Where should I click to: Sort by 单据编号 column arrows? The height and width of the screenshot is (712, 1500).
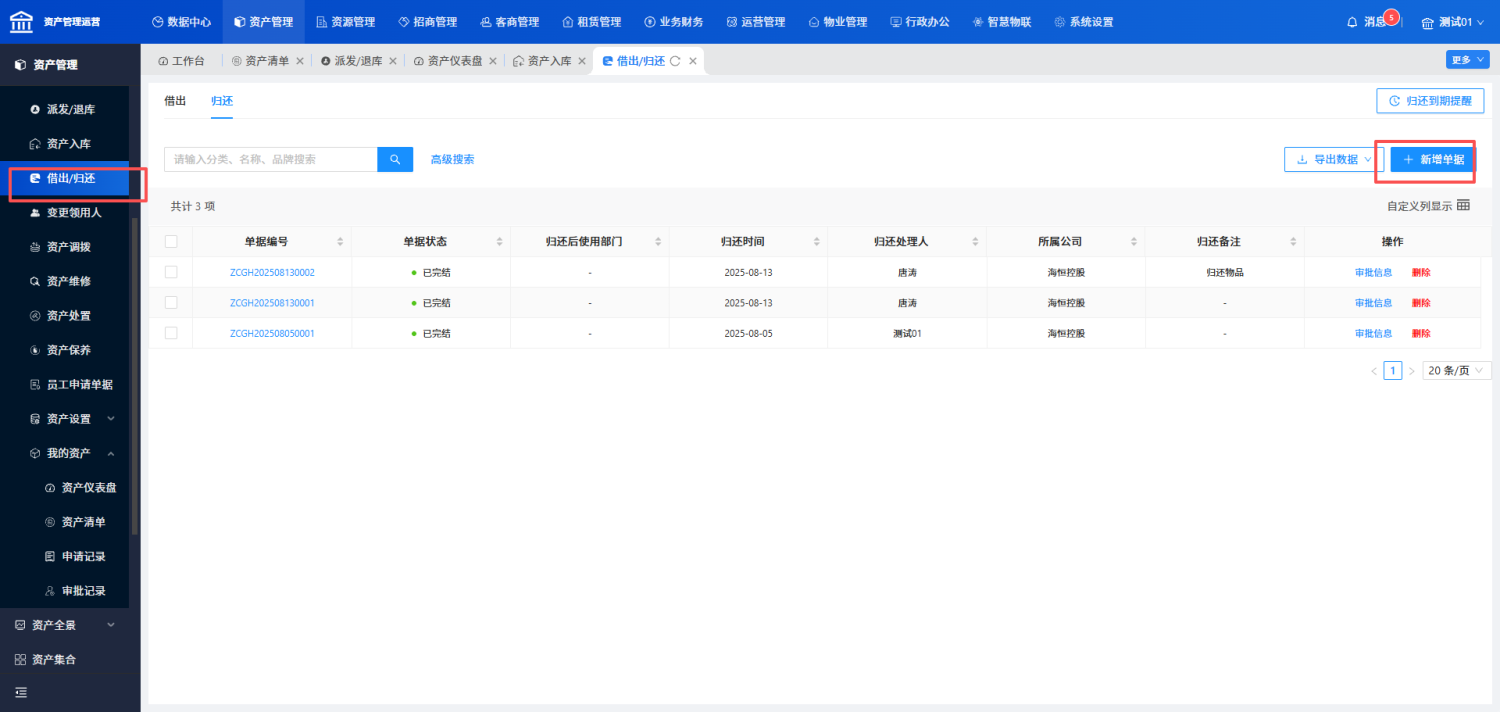coord(340,242)
